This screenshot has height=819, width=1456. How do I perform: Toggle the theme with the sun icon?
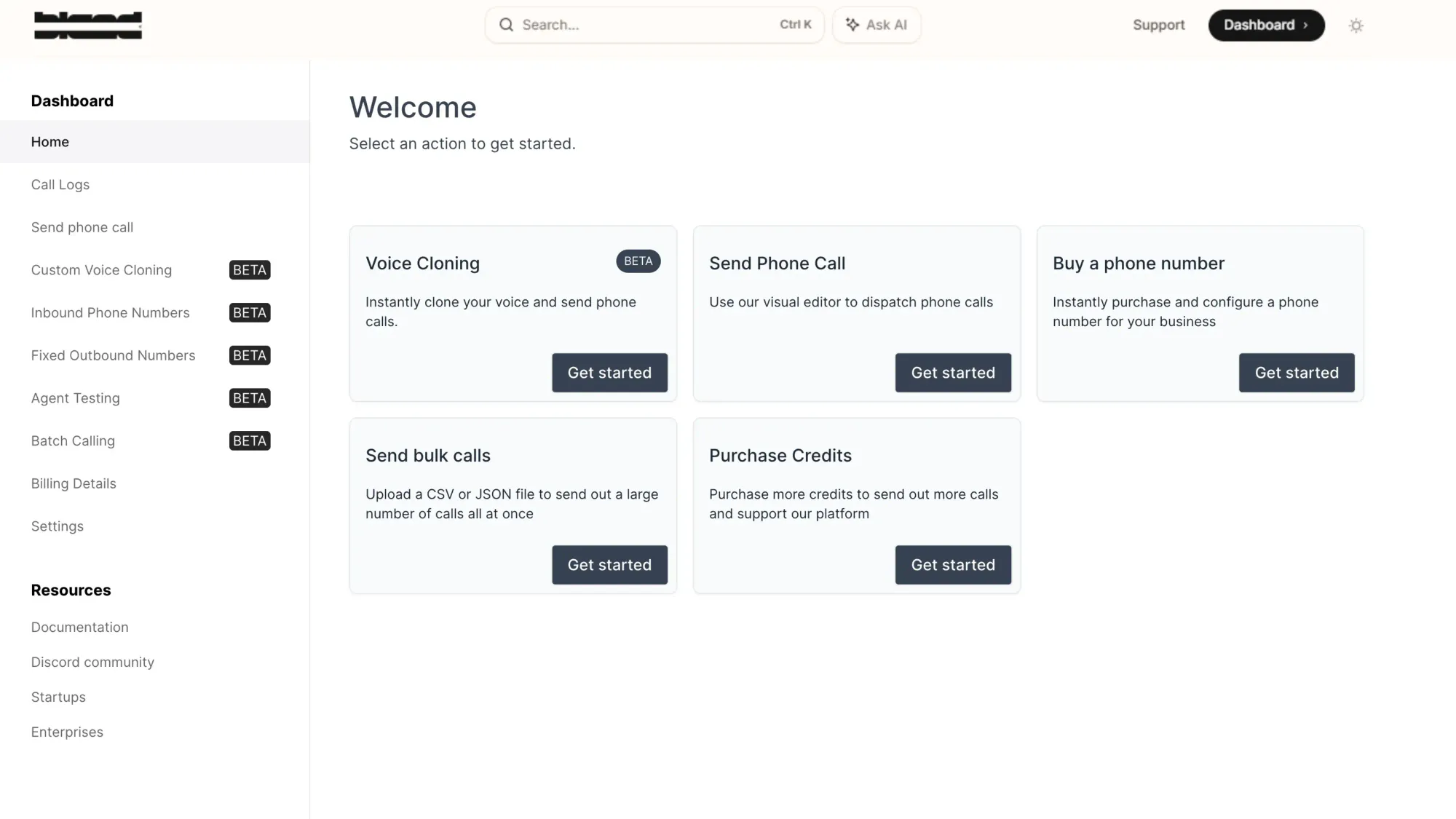click(1356, 25)
